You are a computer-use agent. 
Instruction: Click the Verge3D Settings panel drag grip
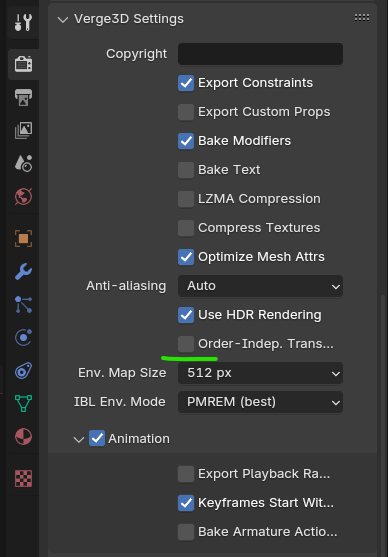click(x=362, y=18)
